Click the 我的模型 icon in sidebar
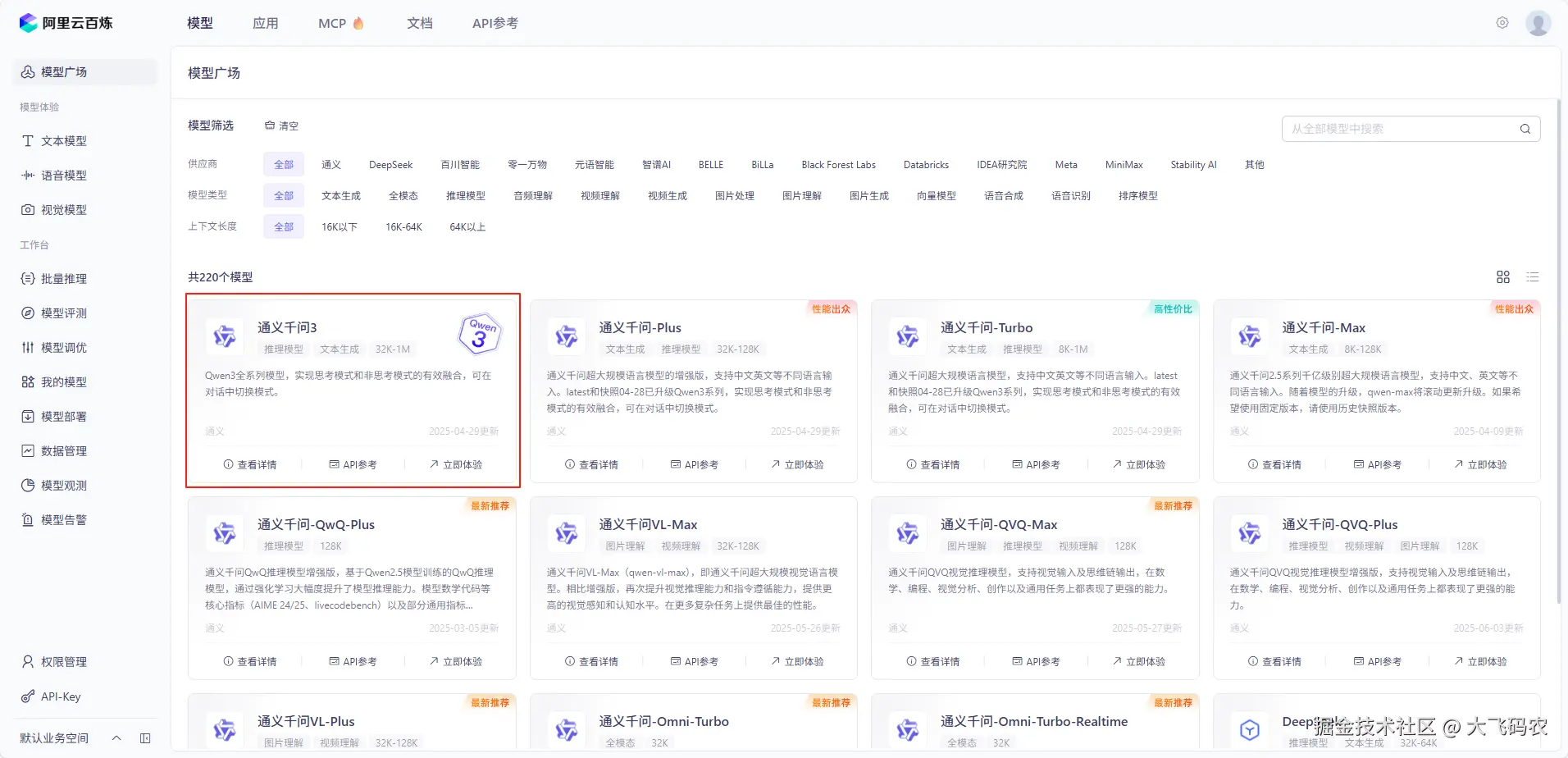Screen dimensions: 1568x758 click(28, 382)
